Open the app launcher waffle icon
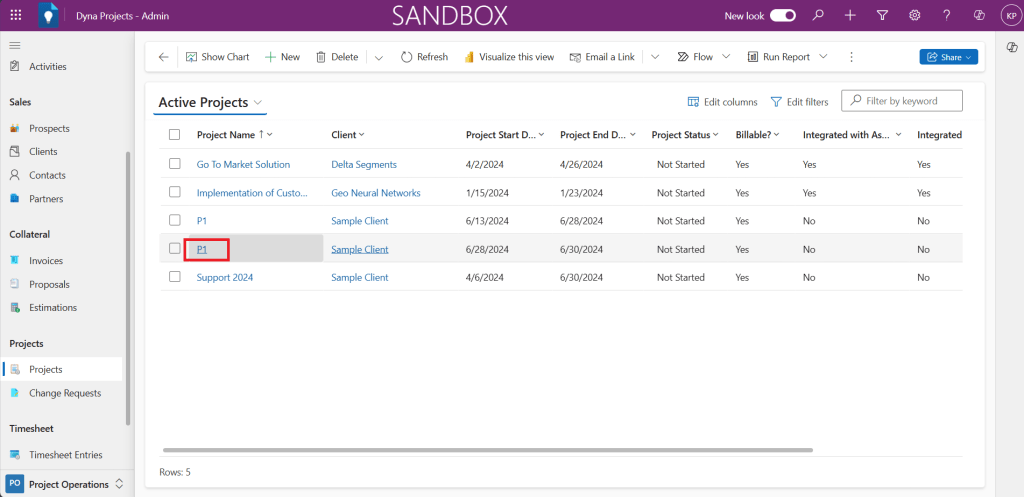 coord(15,16)
